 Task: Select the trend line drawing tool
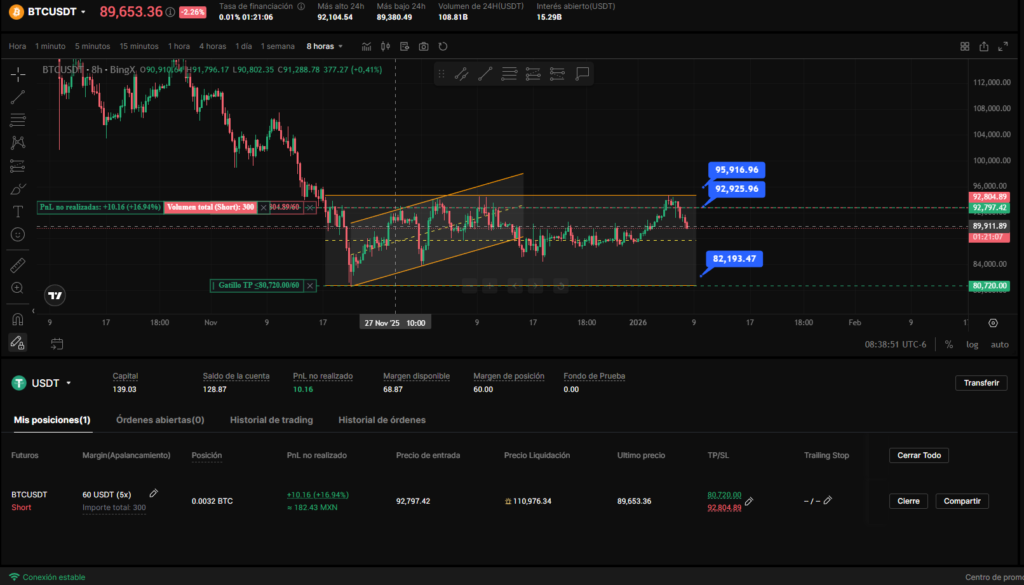tap(18, 97)
